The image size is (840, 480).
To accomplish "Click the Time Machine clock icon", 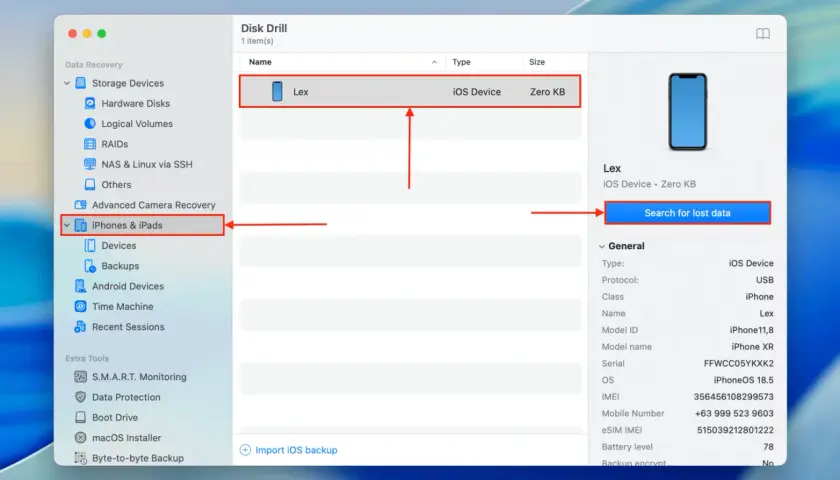I will [80, 306].
